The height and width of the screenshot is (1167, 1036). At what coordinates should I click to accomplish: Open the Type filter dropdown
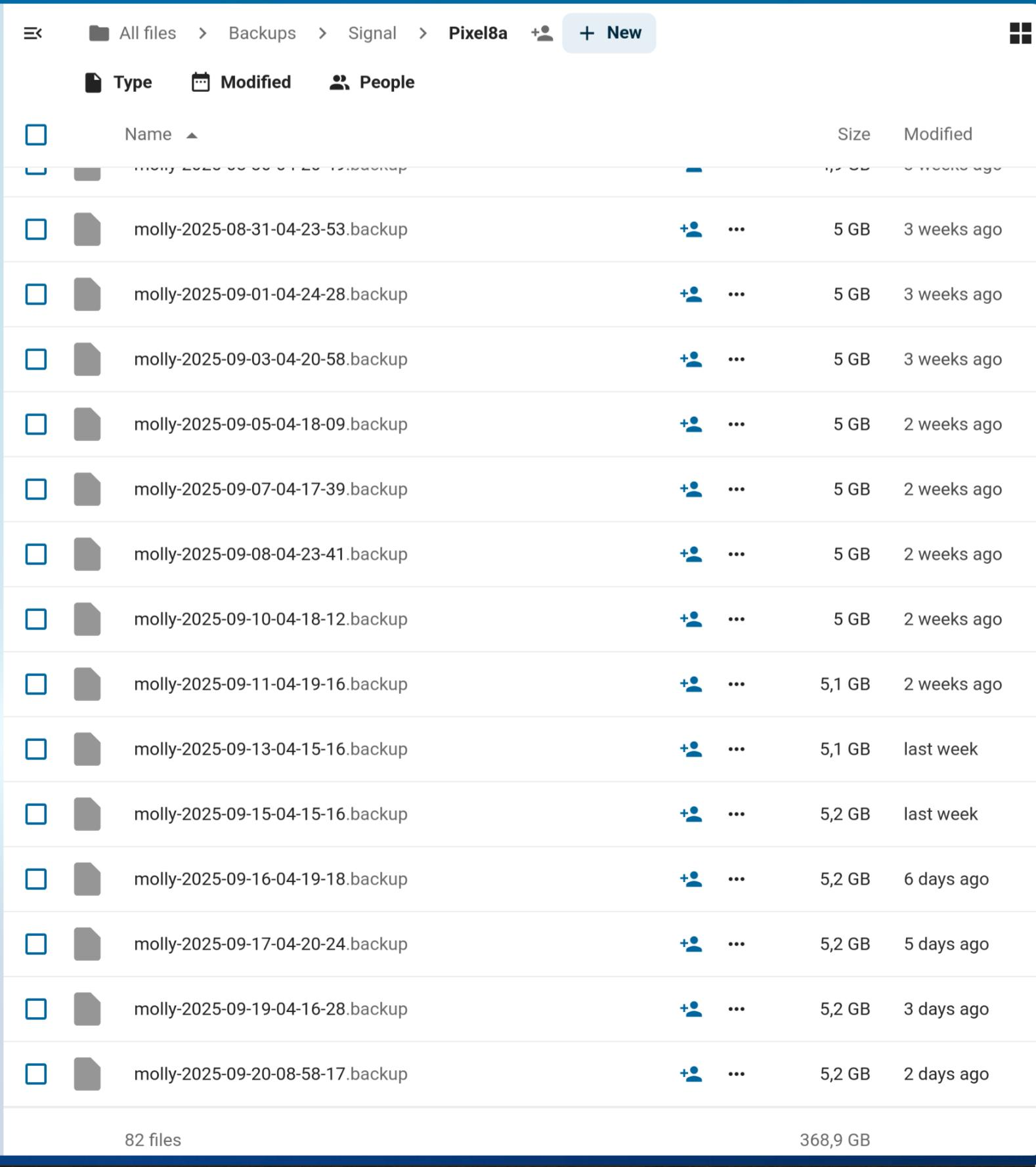click(119, 83)
